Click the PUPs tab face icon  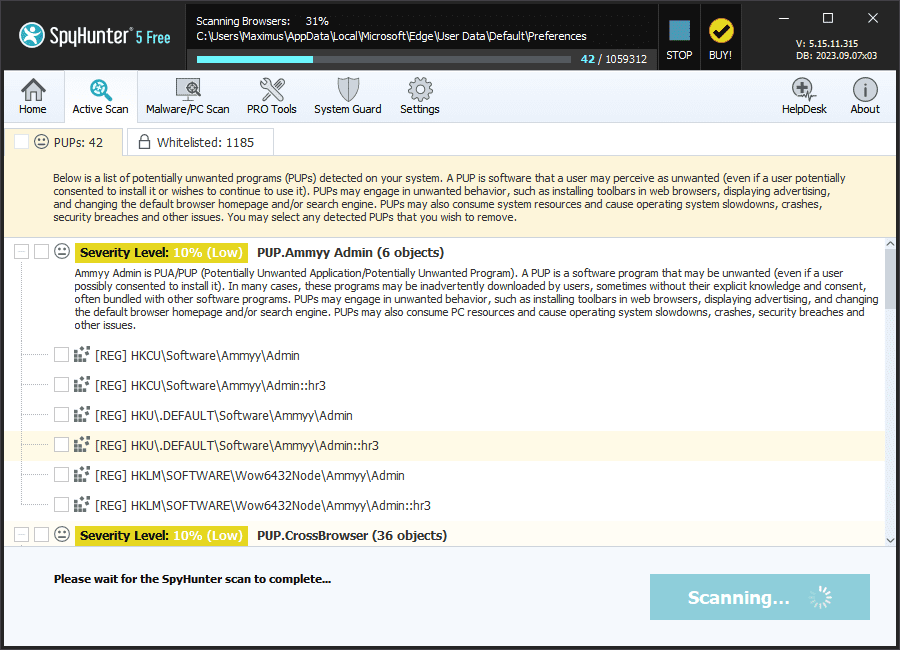(41, 142)
